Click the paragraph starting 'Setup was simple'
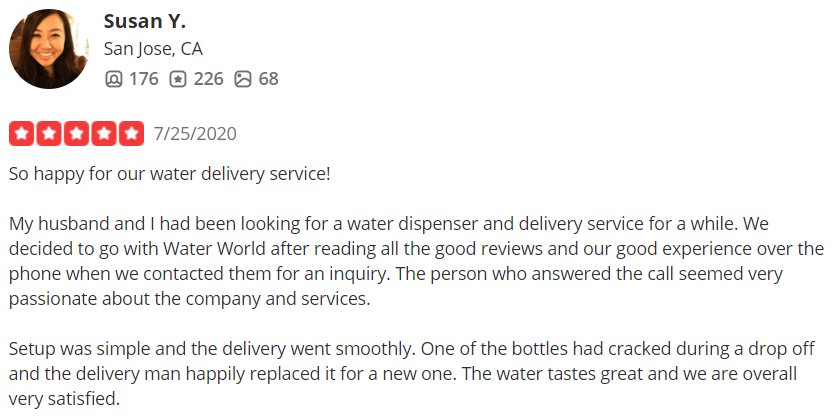This screenshot has height=420, width=832. point(412,374)
